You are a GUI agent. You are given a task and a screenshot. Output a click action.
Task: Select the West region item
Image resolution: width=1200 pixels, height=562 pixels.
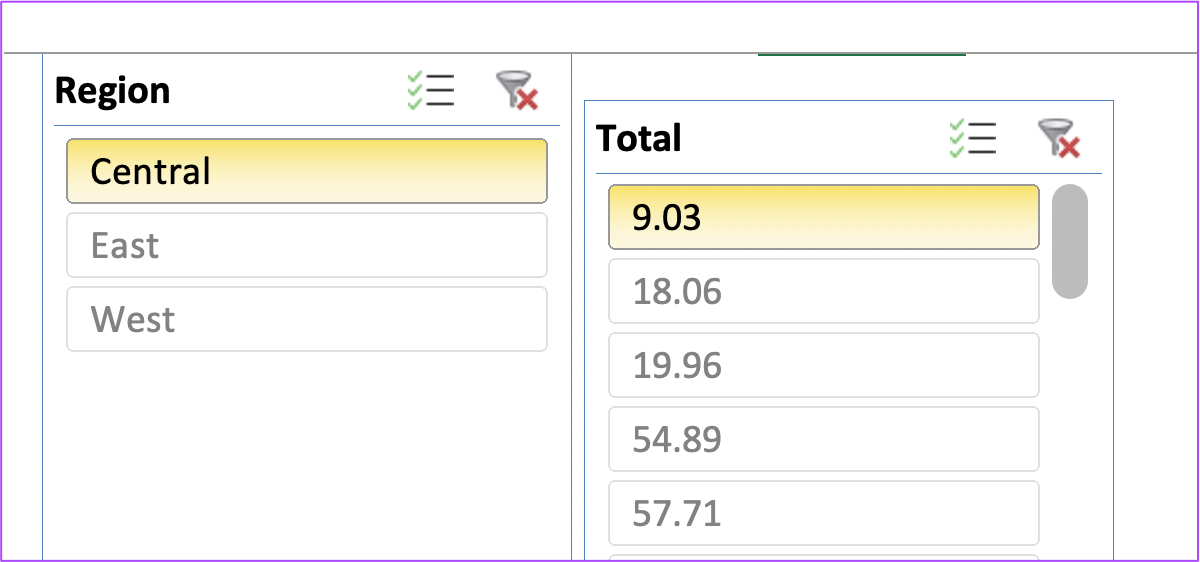[307, 319]
